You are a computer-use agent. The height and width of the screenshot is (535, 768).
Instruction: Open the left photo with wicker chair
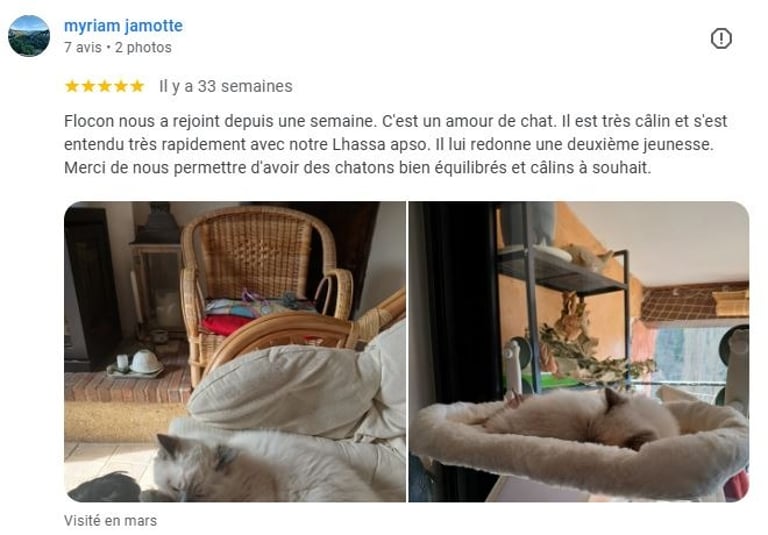235,351
